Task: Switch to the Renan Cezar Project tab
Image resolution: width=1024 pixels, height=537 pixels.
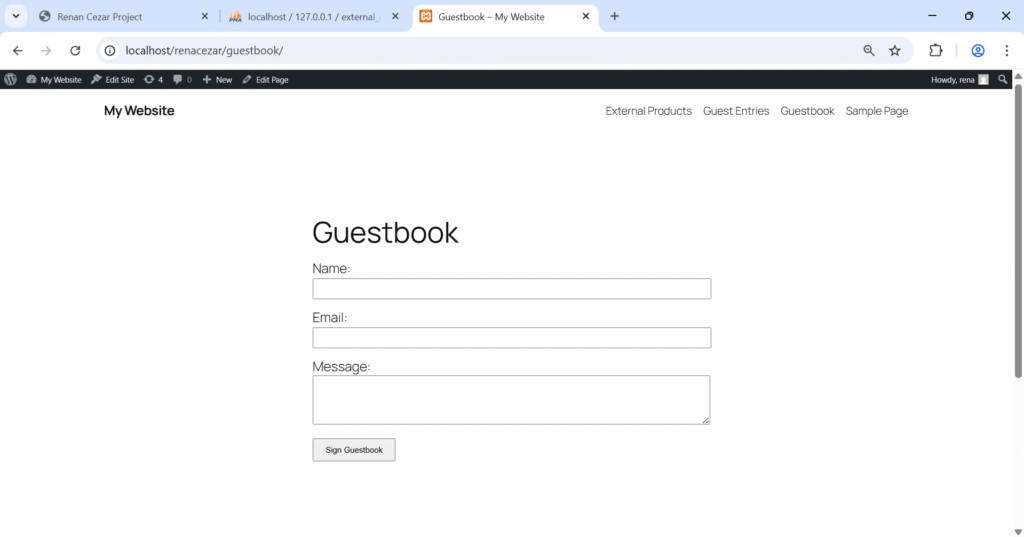Action: [x=110, y=17]
